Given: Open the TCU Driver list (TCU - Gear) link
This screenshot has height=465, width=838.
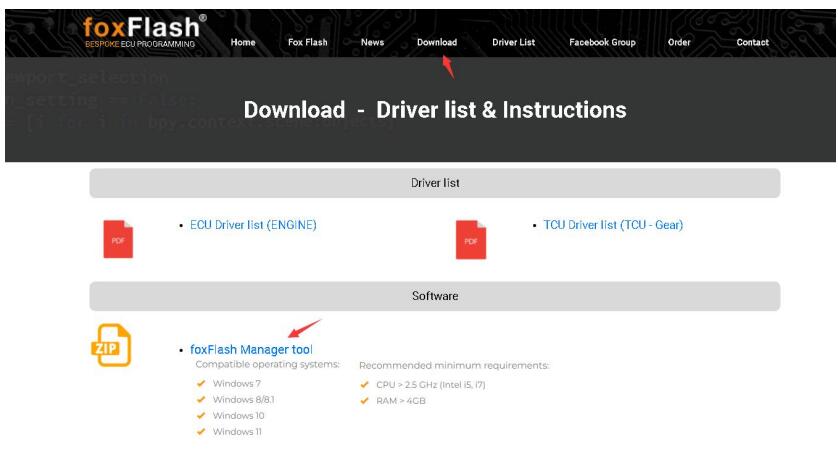Looking at the screenshot, I should coord(613,225).
